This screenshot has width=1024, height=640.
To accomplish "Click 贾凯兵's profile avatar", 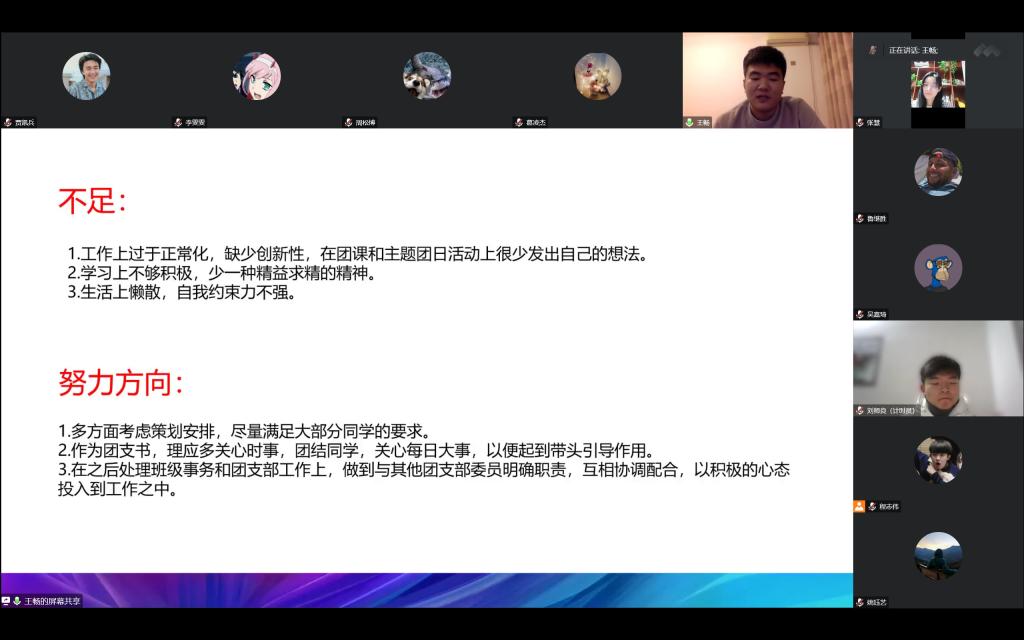I will (86, 76).
